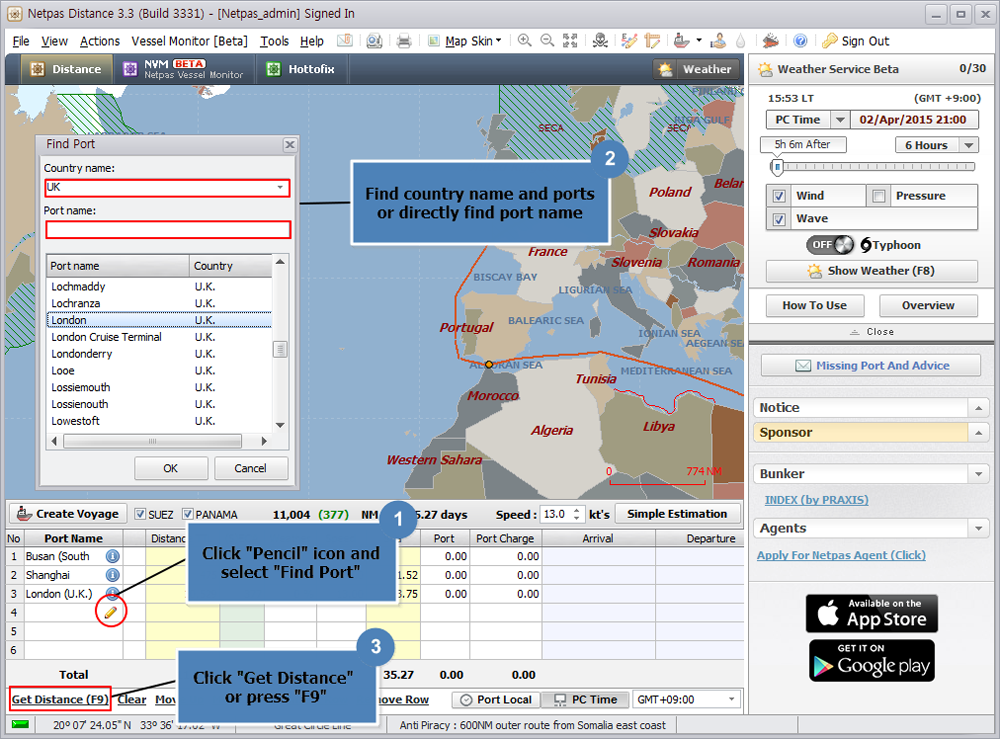This screenshot has height=739, width=1000.
Task: Switch the Typhoon OFF toggle on
Action: [830, 245]
